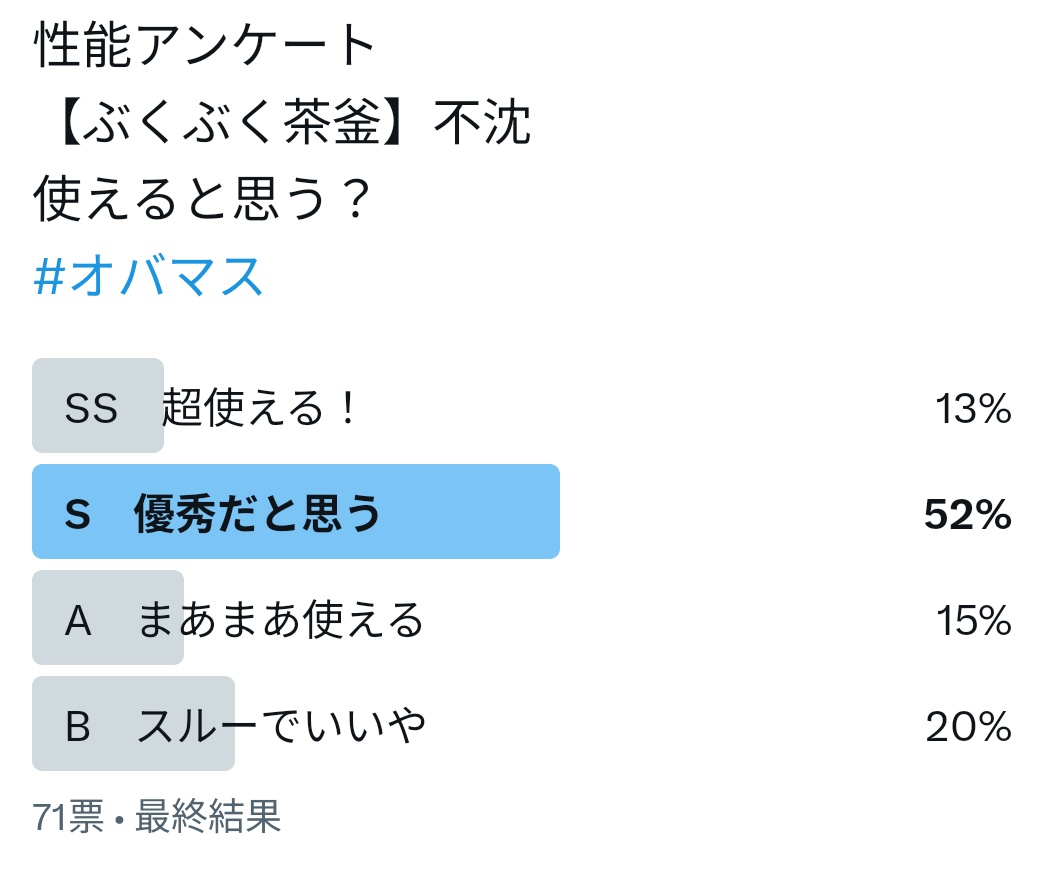Select the B スルーでいいや poll option
1054x891 pixels.
[522, 724]
